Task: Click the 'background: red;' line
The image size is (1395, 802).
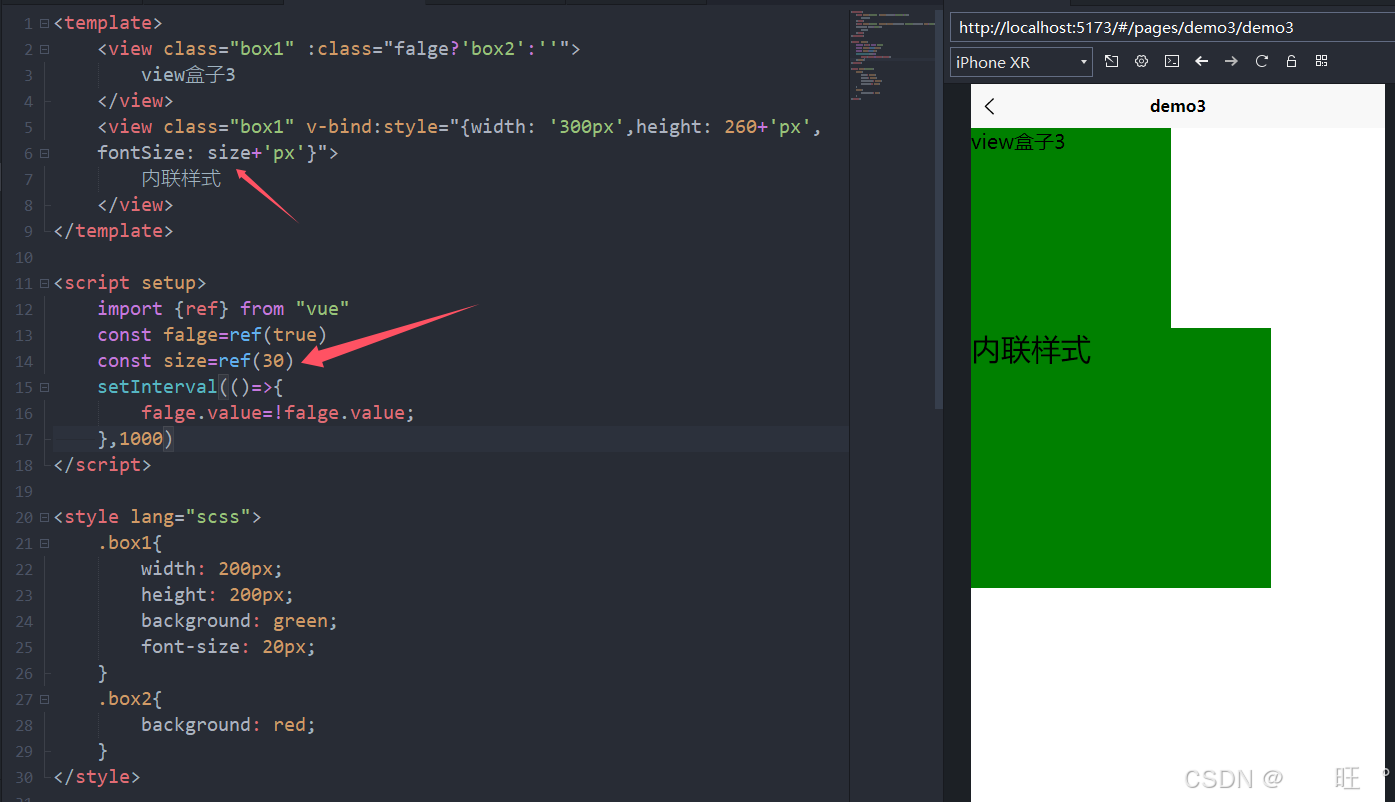Action: tap(229, 725)
